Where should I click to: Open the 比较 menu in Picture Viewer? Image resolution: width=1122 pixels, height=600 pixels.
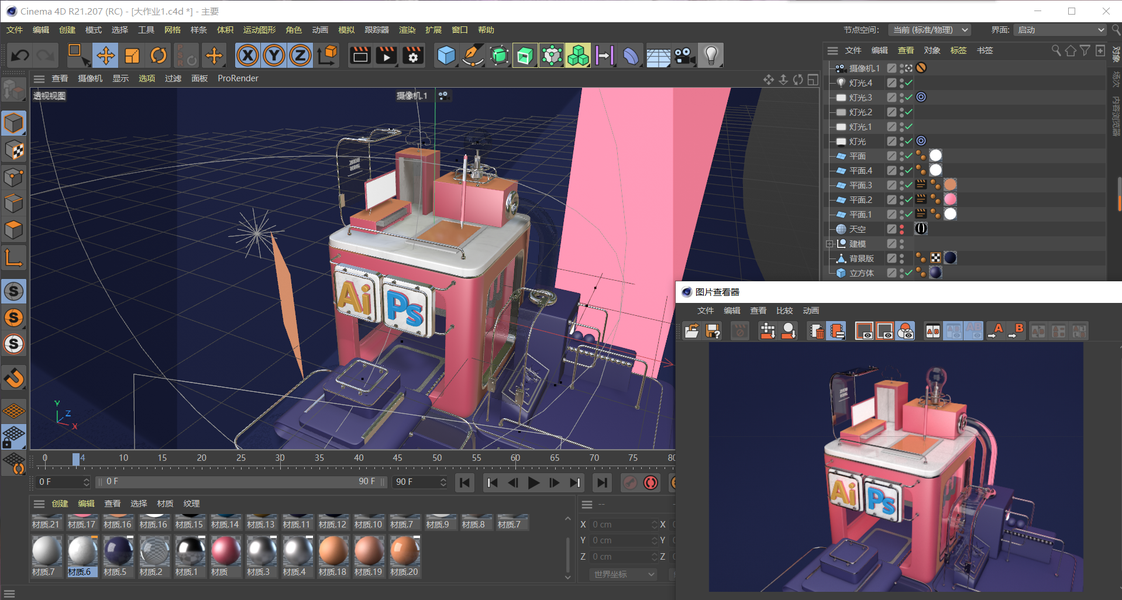784,310
